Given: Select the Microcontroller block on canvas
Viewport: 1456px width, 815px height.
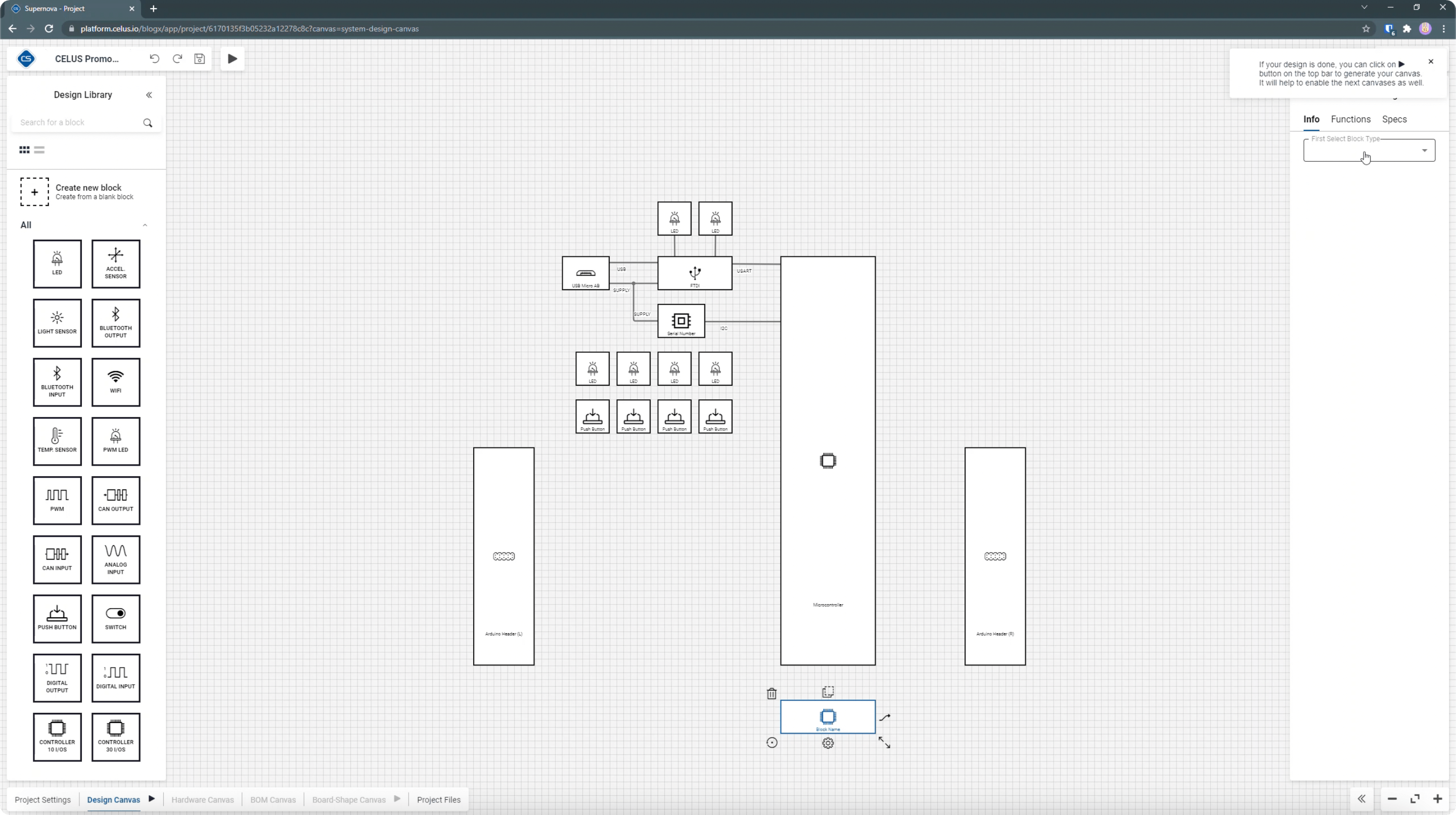Looking at the screenshot, I should (x=828, y=461).
